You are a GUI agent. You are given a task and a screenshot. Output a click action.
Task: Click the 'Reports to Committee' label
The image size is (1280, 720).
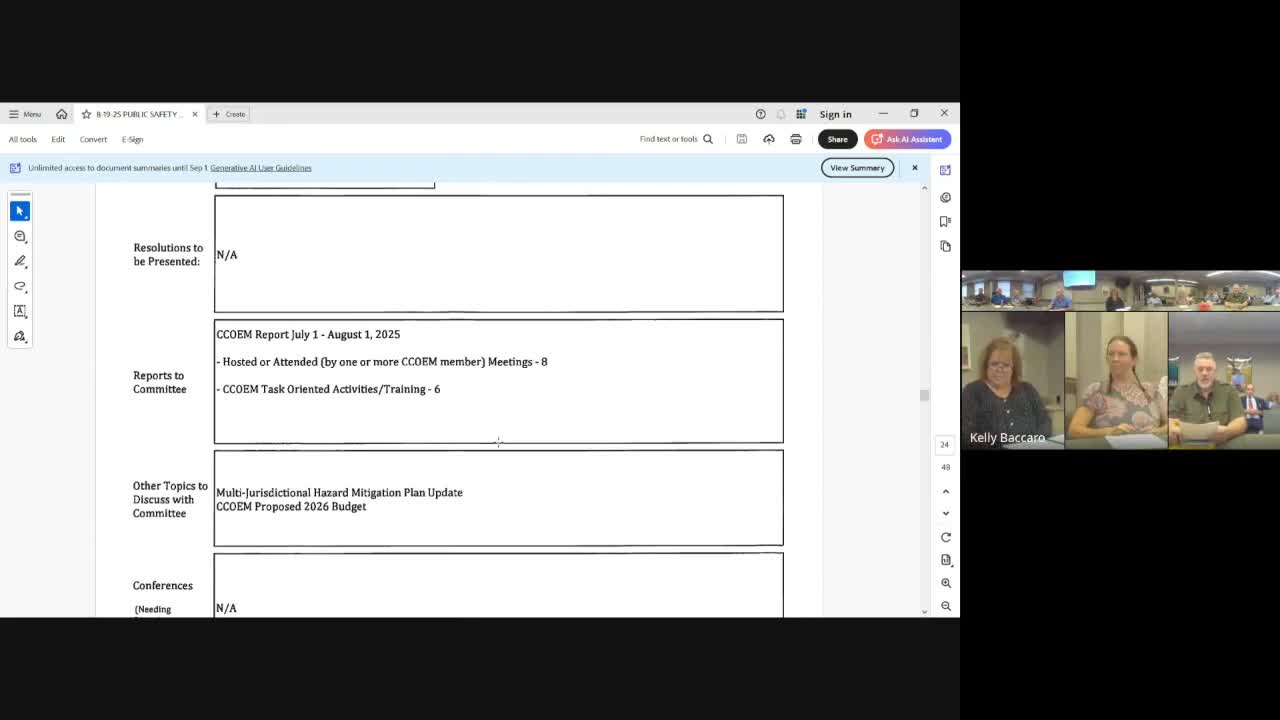(160, 382)
